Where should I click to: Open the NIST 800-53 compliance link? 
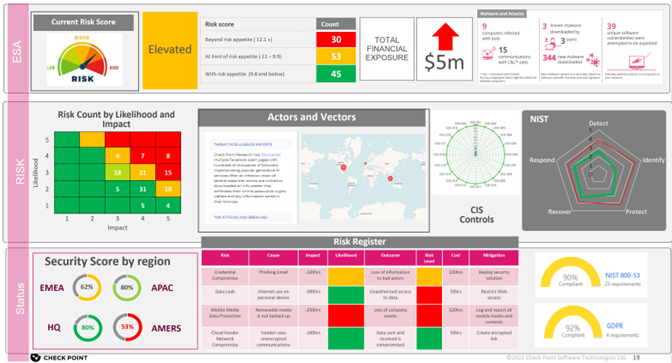622,275
